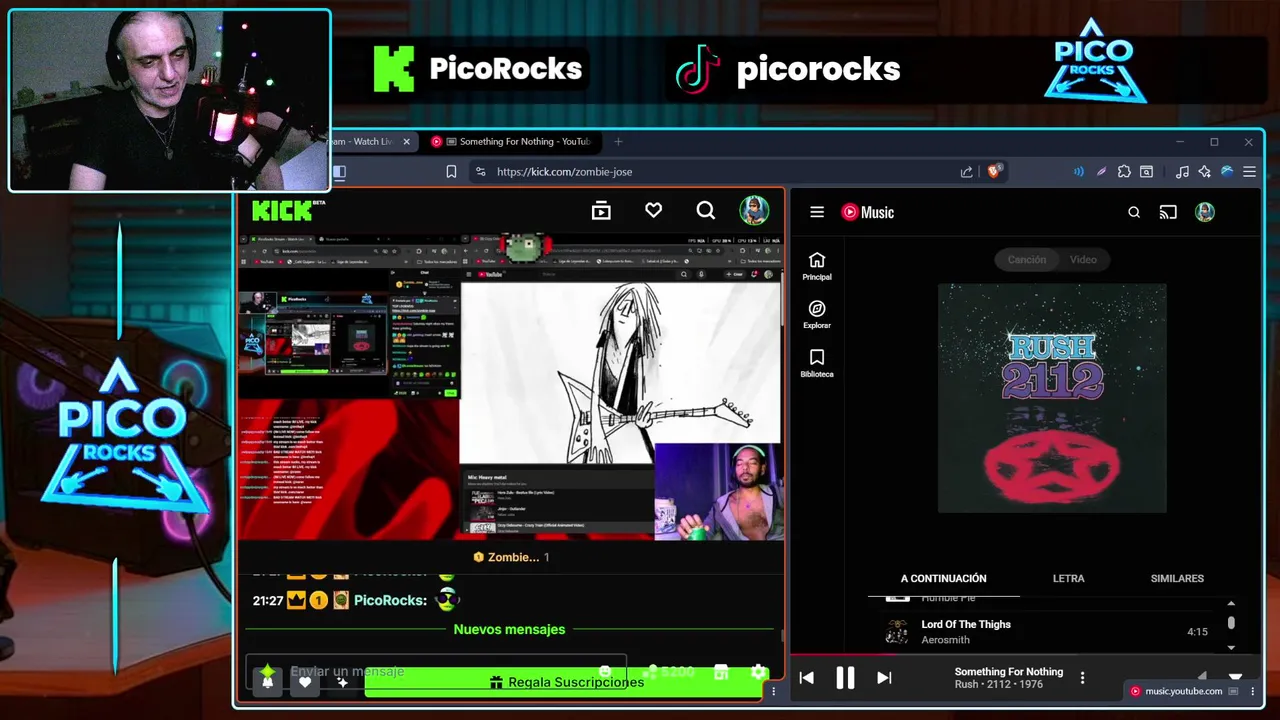The image size is (1280, 720).
Task: Open Biblioteca in YouTube Music sidebar
Action: point(817,364)
